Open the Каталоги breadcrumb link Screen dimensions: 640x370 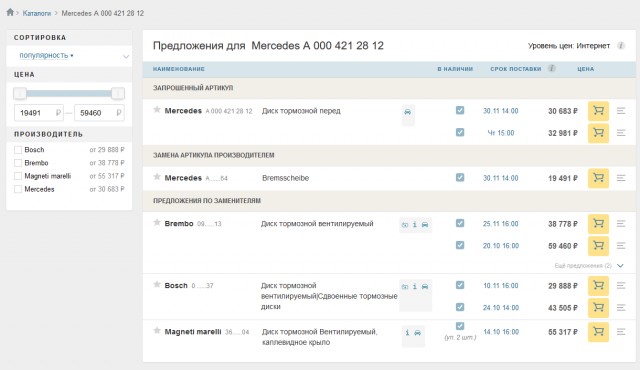[37, 13]
